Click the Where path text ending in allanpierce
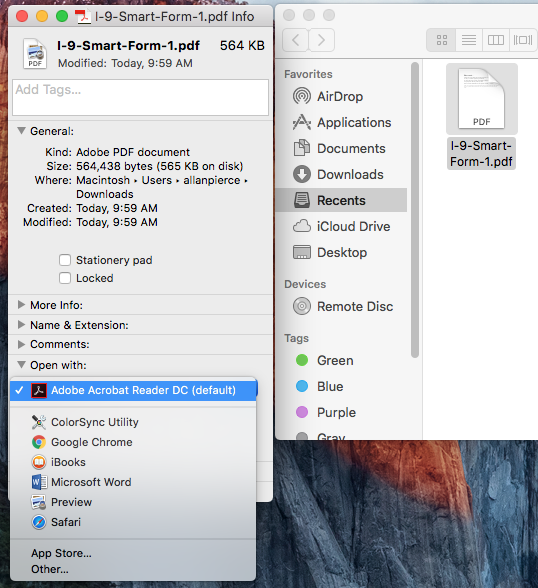 162,180
